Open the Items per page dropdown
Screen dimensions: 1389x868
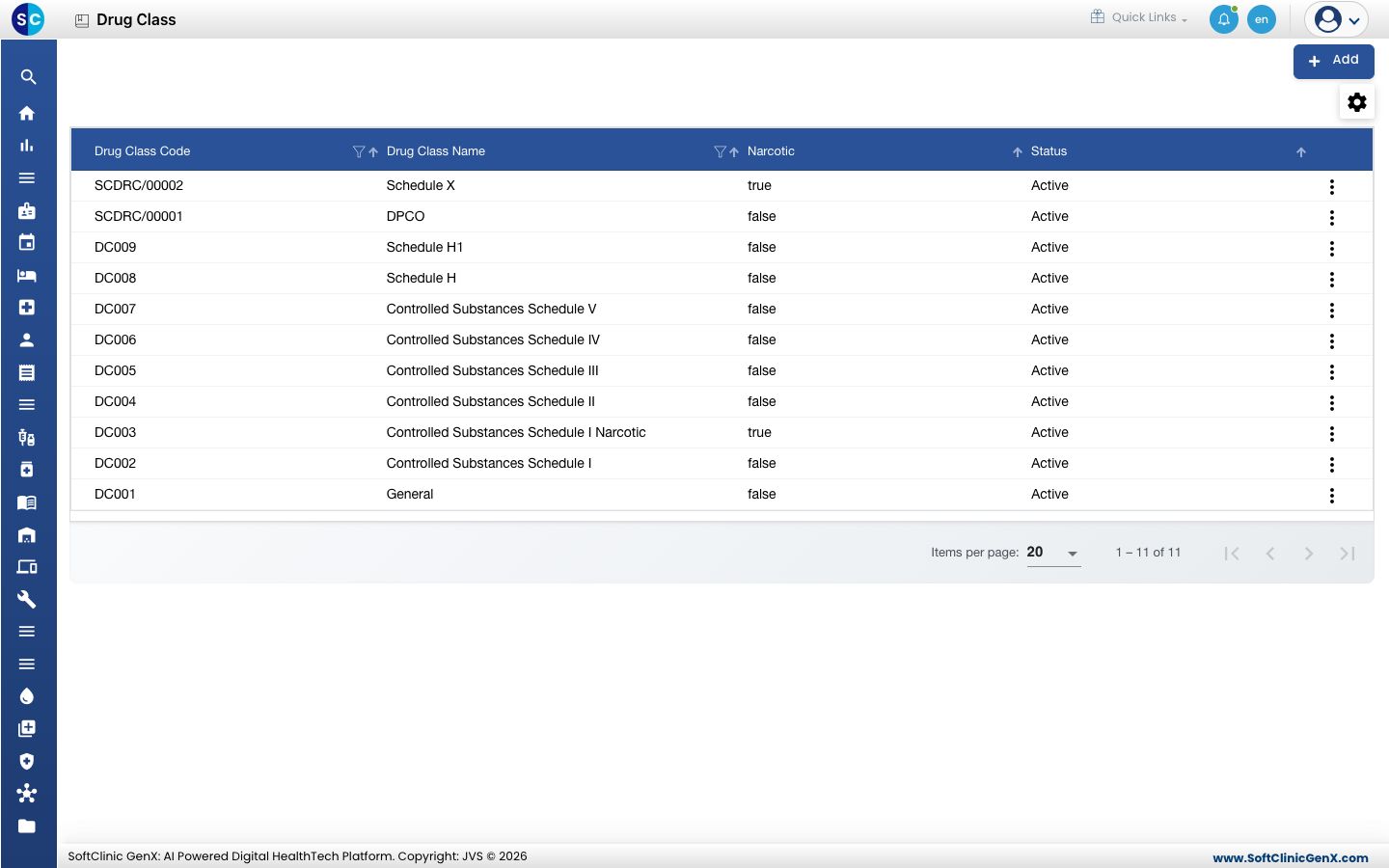1053,553
